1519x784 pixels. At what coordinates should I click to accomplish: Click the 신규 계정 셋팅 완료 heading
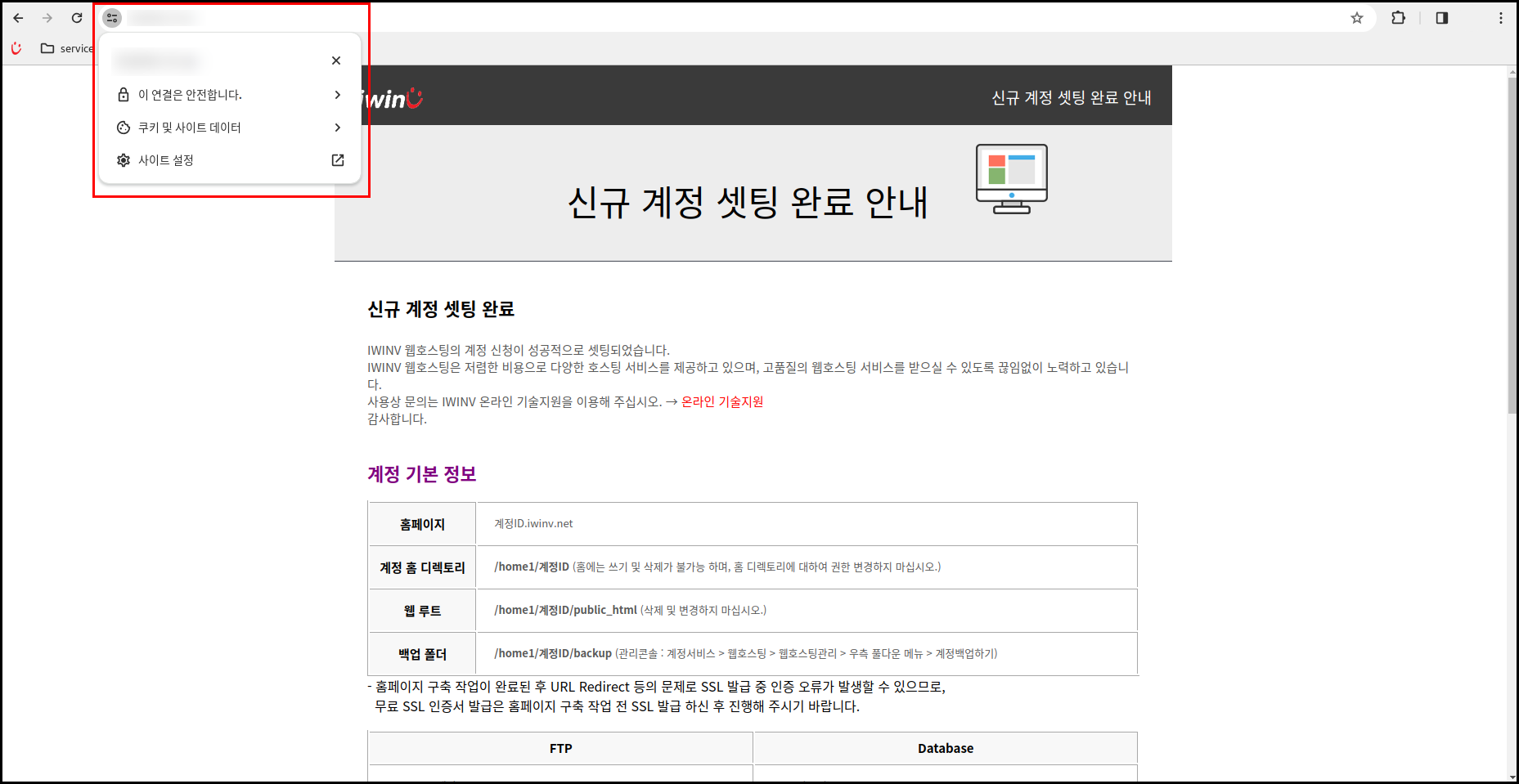click(441, 309)
